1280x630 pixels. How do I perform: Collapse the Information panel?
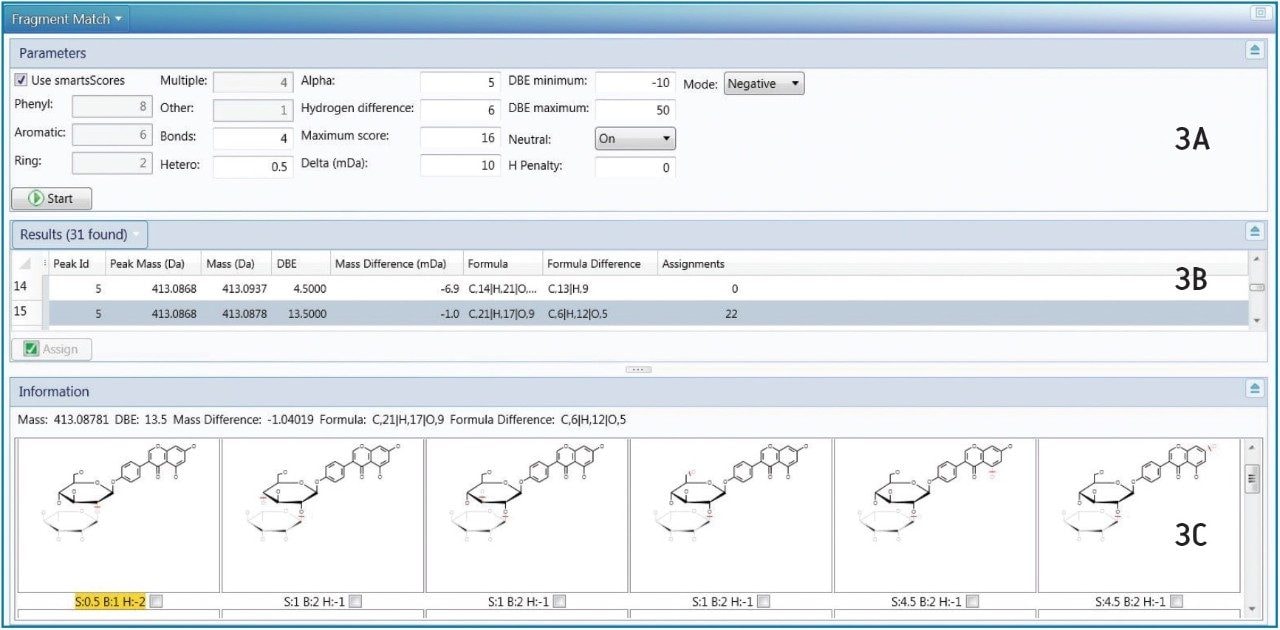1254,388
